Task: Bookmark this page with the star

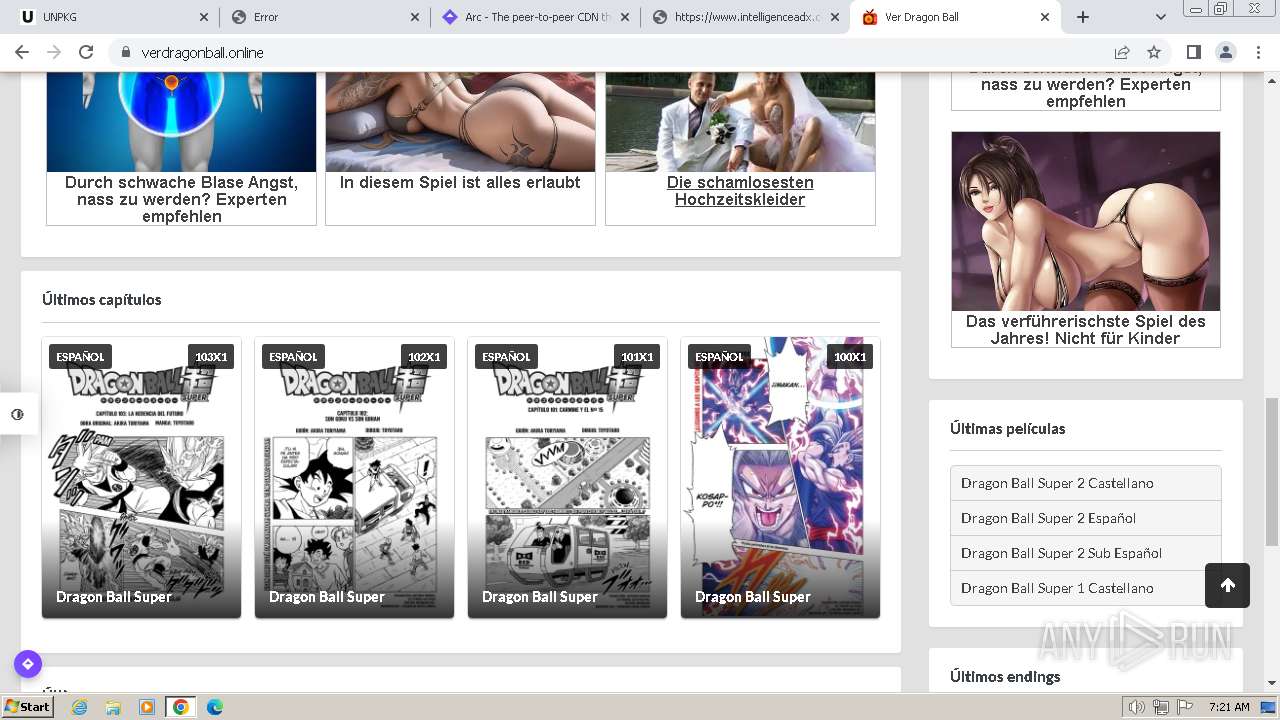Action: pyautogui.click(x=1154, y=52)
